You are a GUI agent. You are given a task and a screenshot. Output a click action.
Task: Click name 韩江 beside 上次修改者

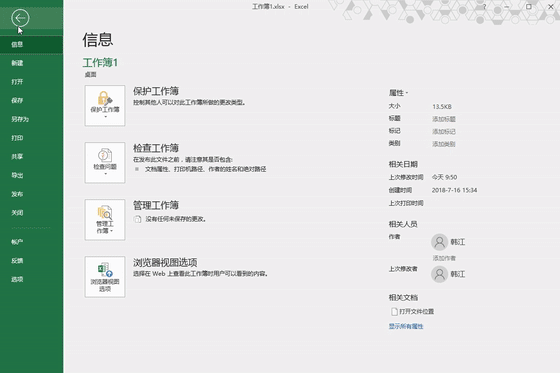(458, 274)
